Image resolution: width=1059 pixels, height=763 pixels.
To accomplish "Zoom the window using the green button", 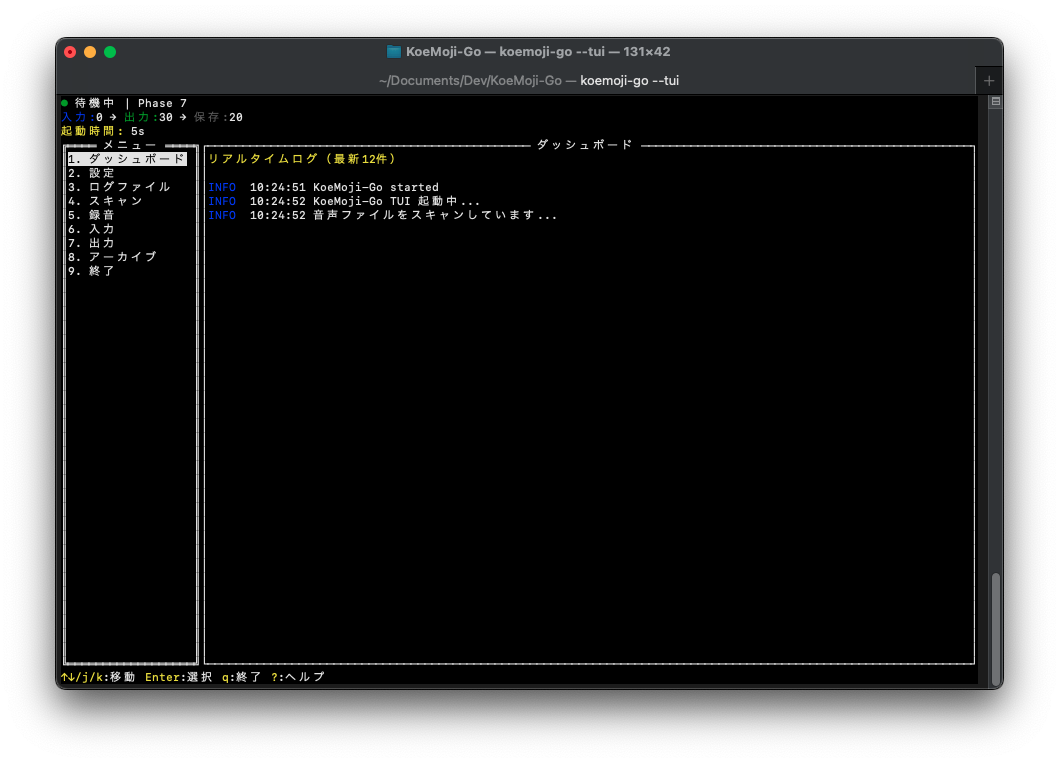I will [x=110, y=52].
